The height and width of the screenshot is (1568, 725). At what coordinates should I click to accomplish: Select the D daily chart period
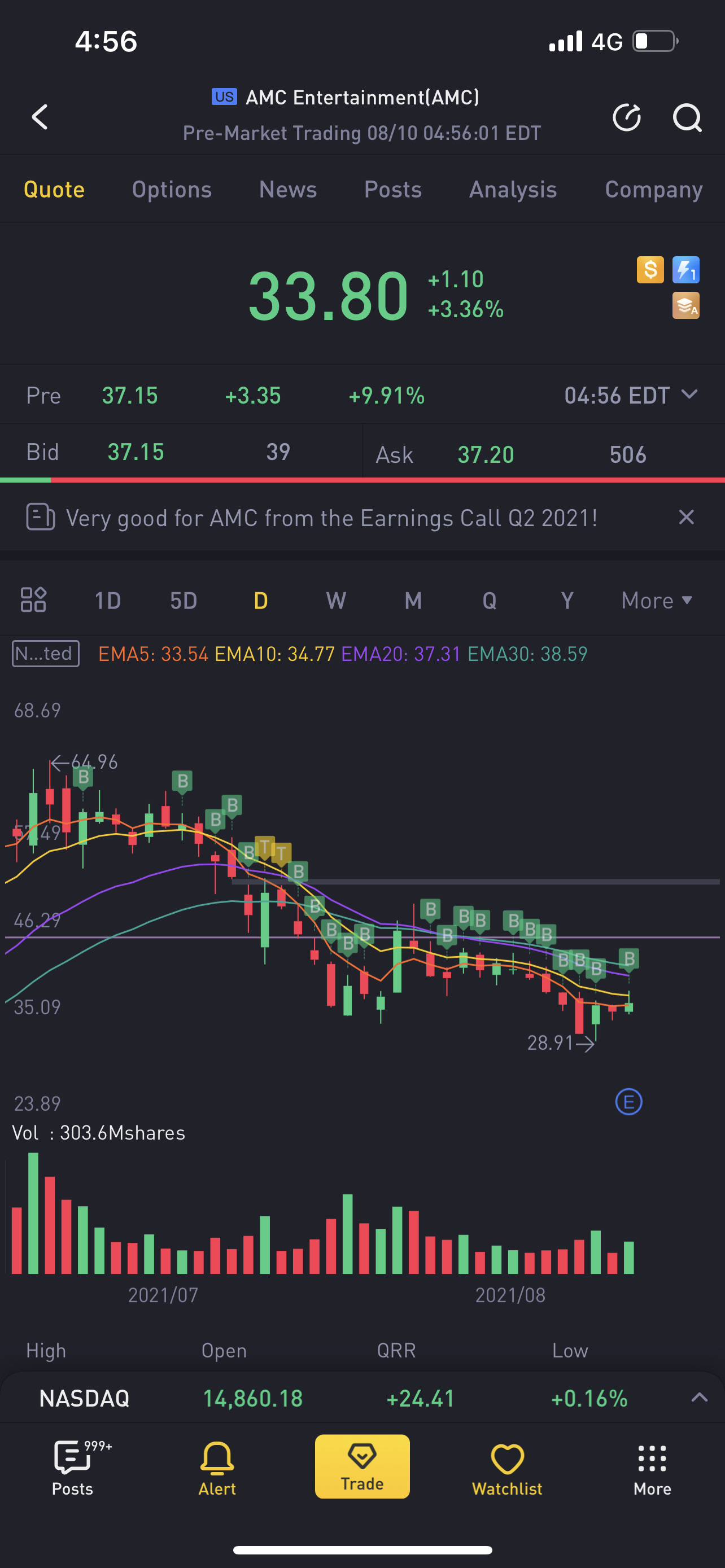click(x=260, y=601)
